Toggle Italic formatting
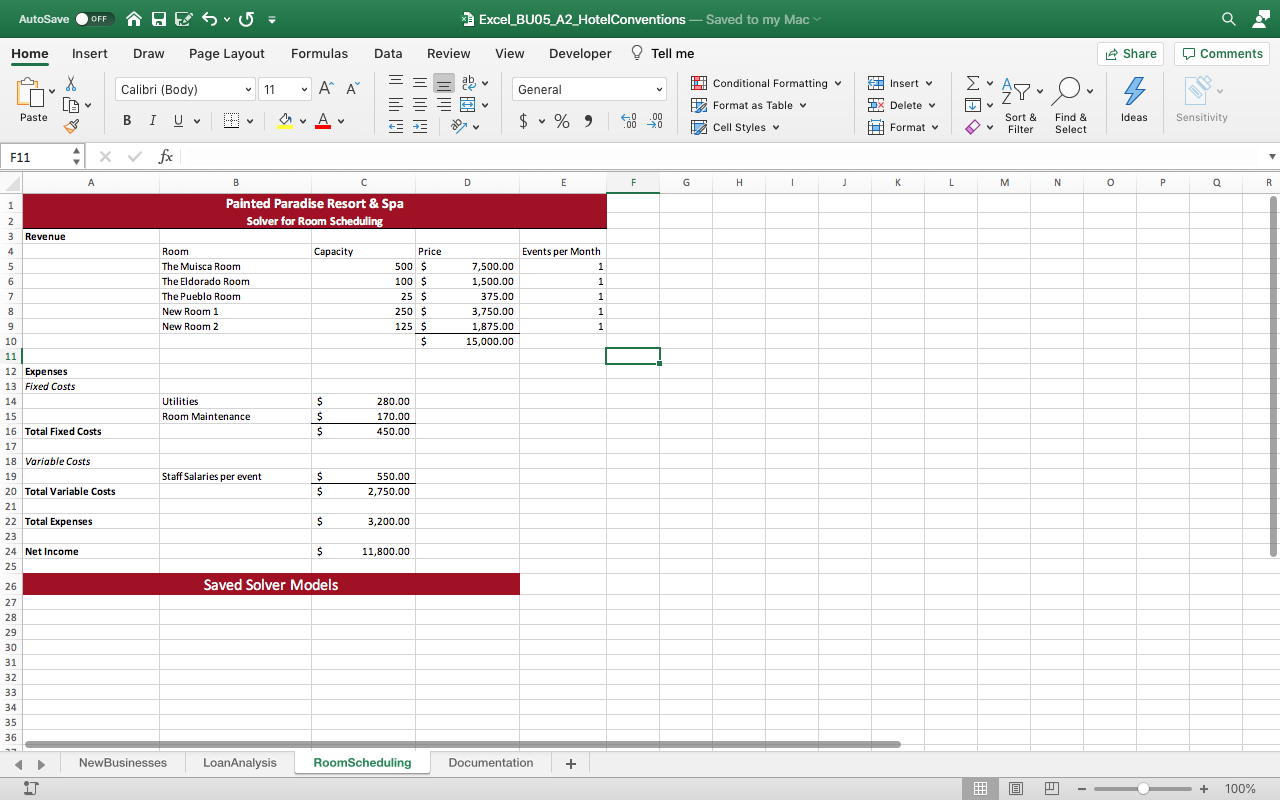Viewport: 1280px width, 800px height. 152,121
